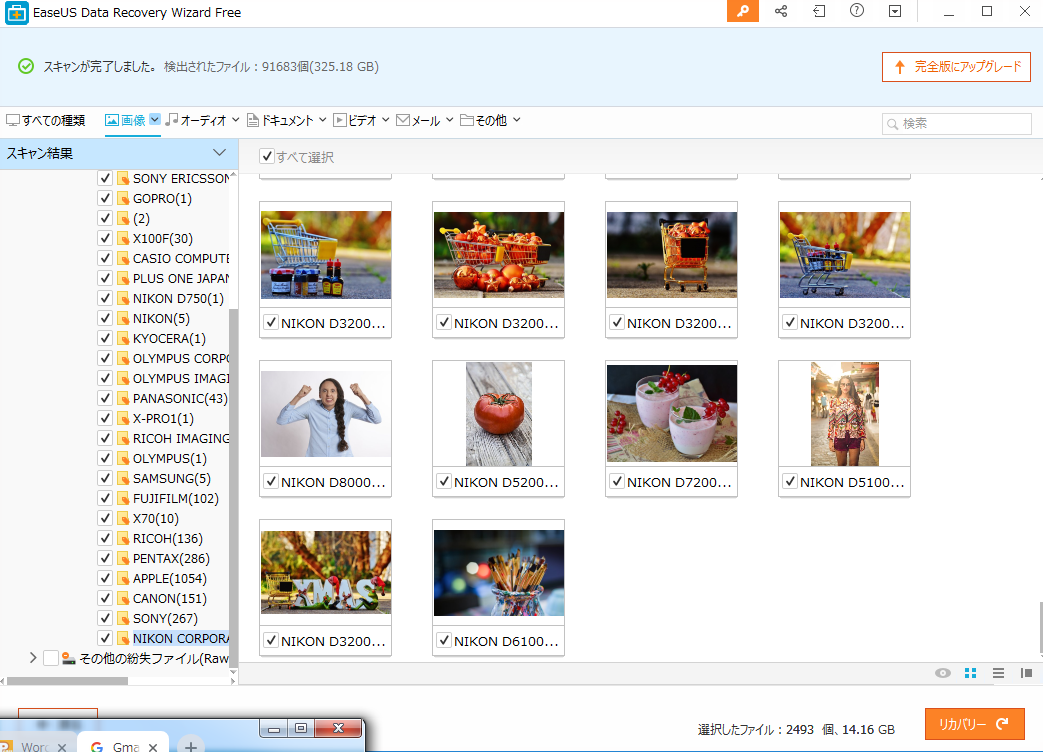Viewport: 1043px width, 752px height.
Task: Click the preview eye icon
Action: pos(943,673)
